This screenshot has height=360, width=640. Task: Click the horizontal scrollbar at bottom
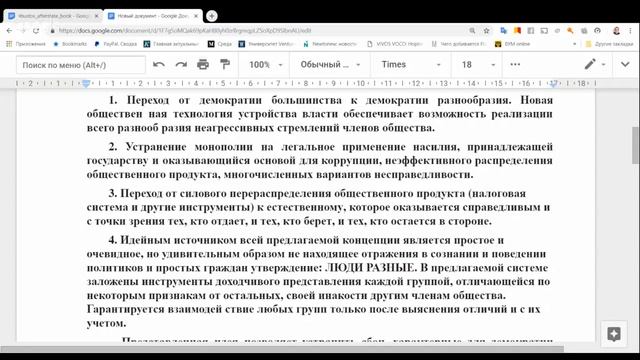click(282, 349)
